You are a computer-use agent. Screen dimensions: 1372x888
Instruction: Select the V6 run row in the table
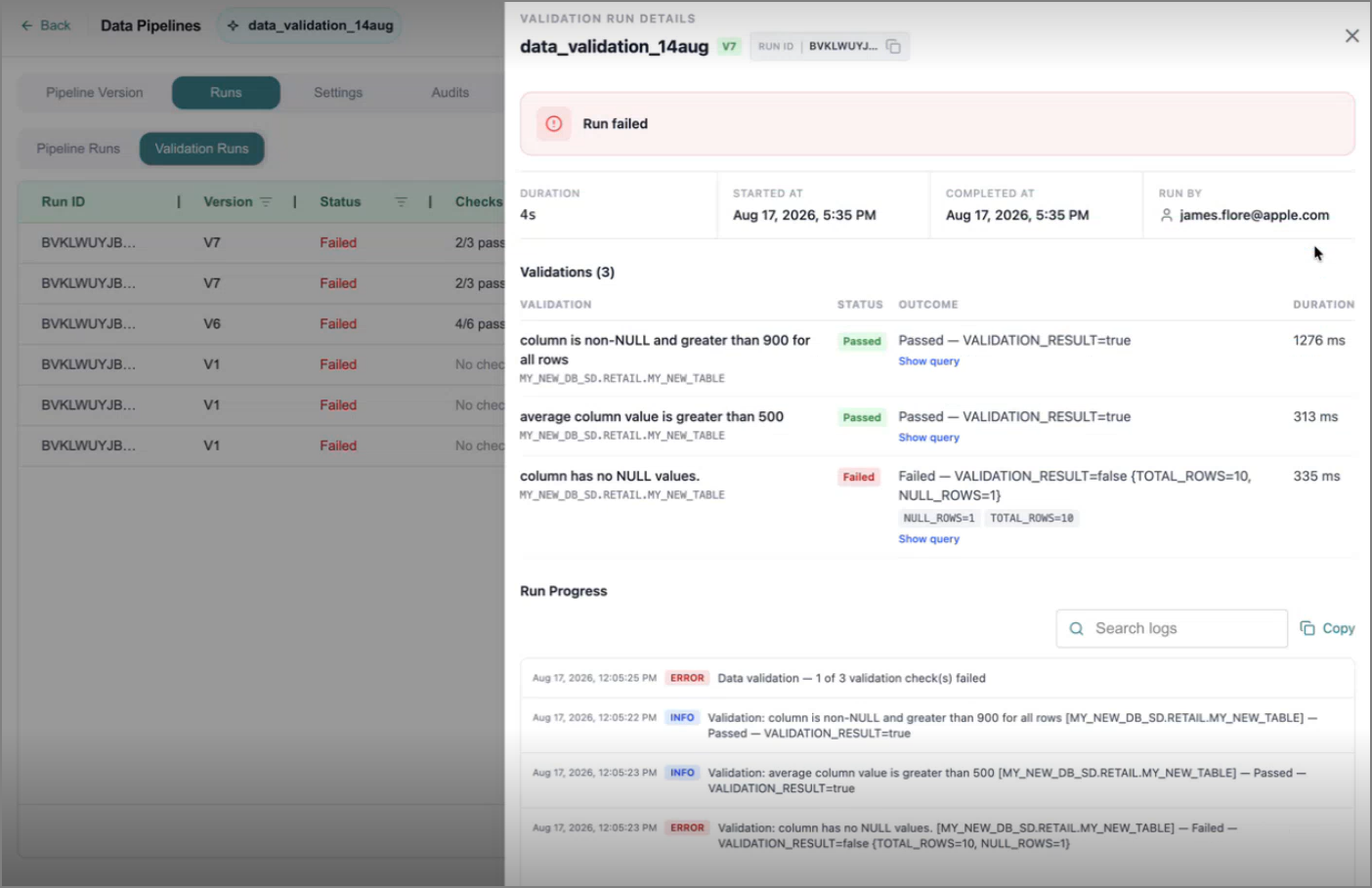pos(262,323)
